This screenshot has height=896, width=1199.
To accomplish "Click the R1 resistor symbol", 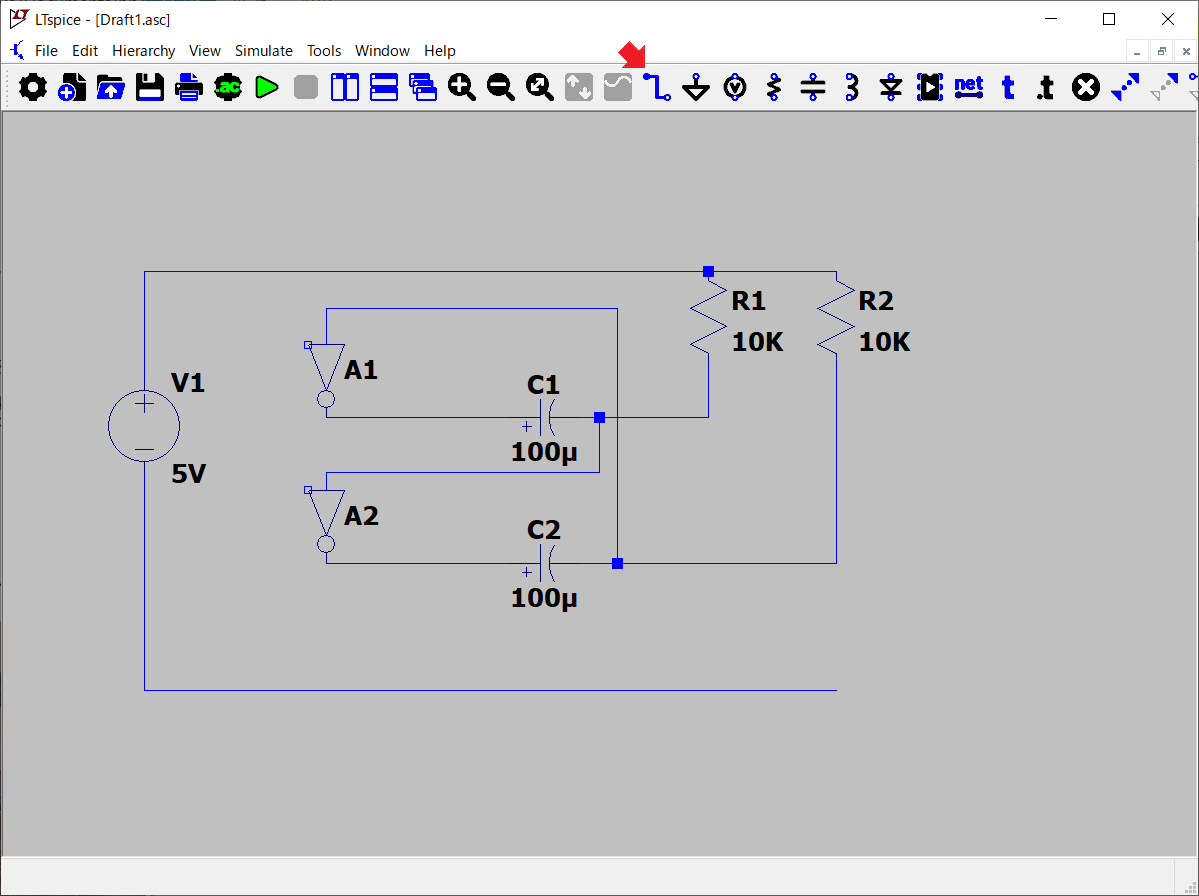I will pos(708,317).
